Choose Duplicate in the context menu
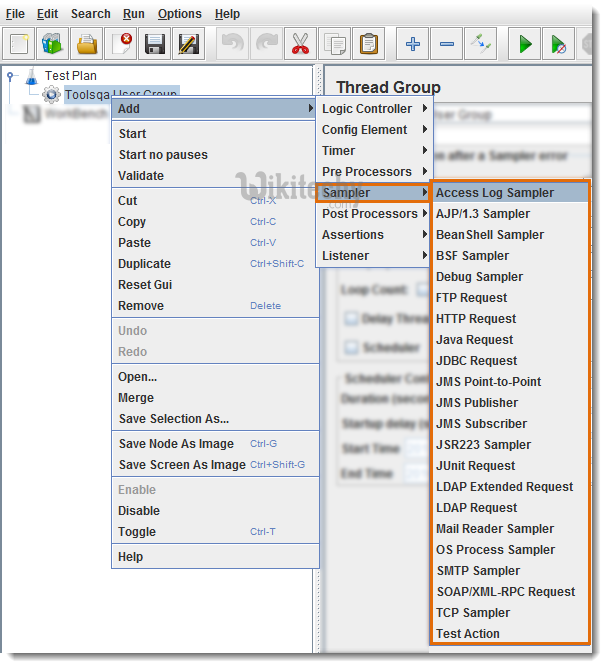This screenshot has height=668, width=607. pyautogui.click(x=145, y=264)
